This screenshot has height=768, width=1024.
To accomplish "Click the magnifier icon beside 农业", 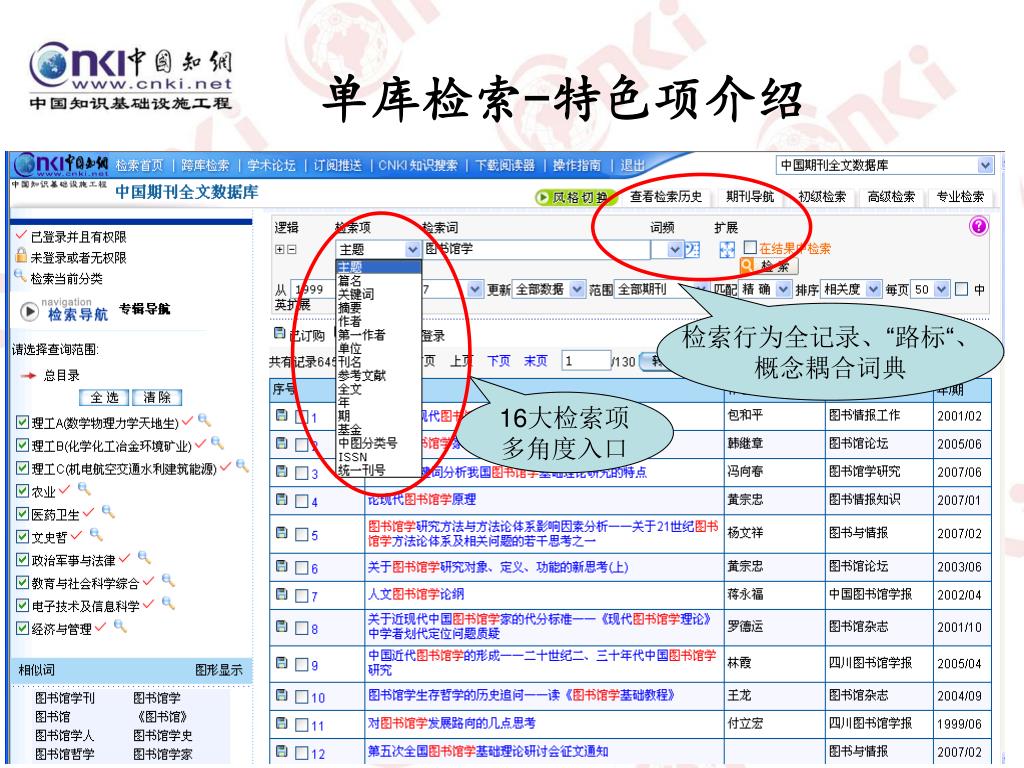I will [x=84, y=488].
